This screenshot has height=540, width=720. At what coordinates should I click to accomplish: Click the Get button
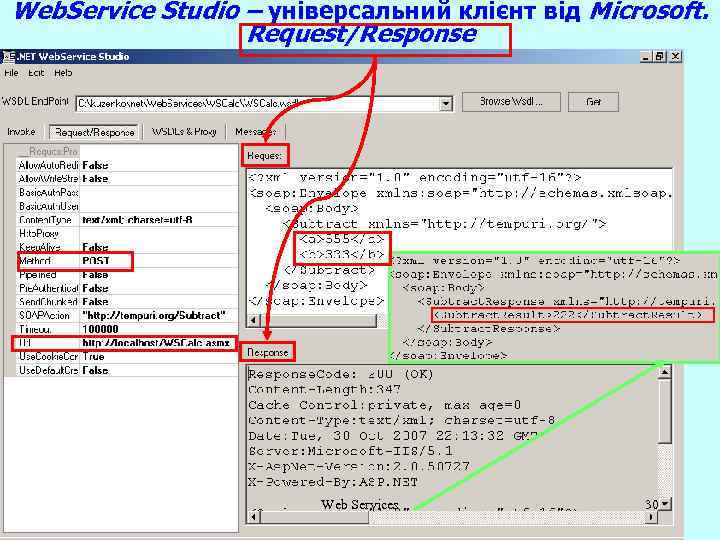(593, 101)
